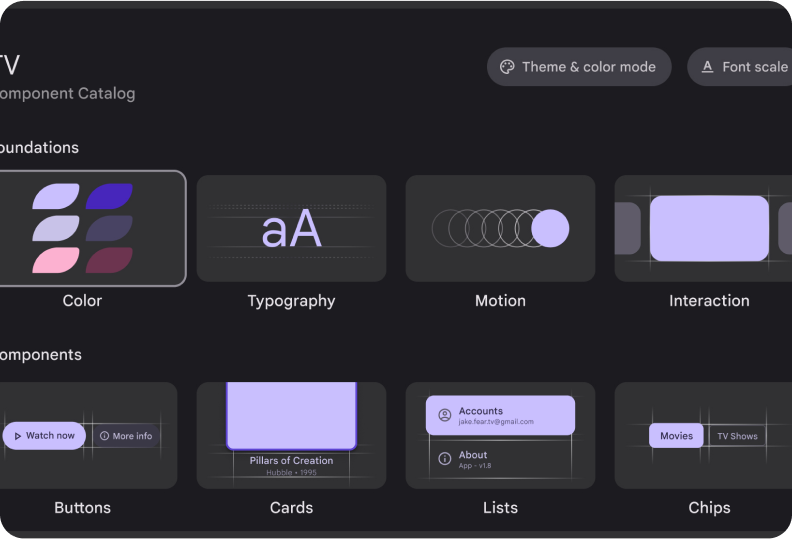Viewport: 792px width, 539px height.
Task: Click the Font scale button
Action: [x=742, y=67]
